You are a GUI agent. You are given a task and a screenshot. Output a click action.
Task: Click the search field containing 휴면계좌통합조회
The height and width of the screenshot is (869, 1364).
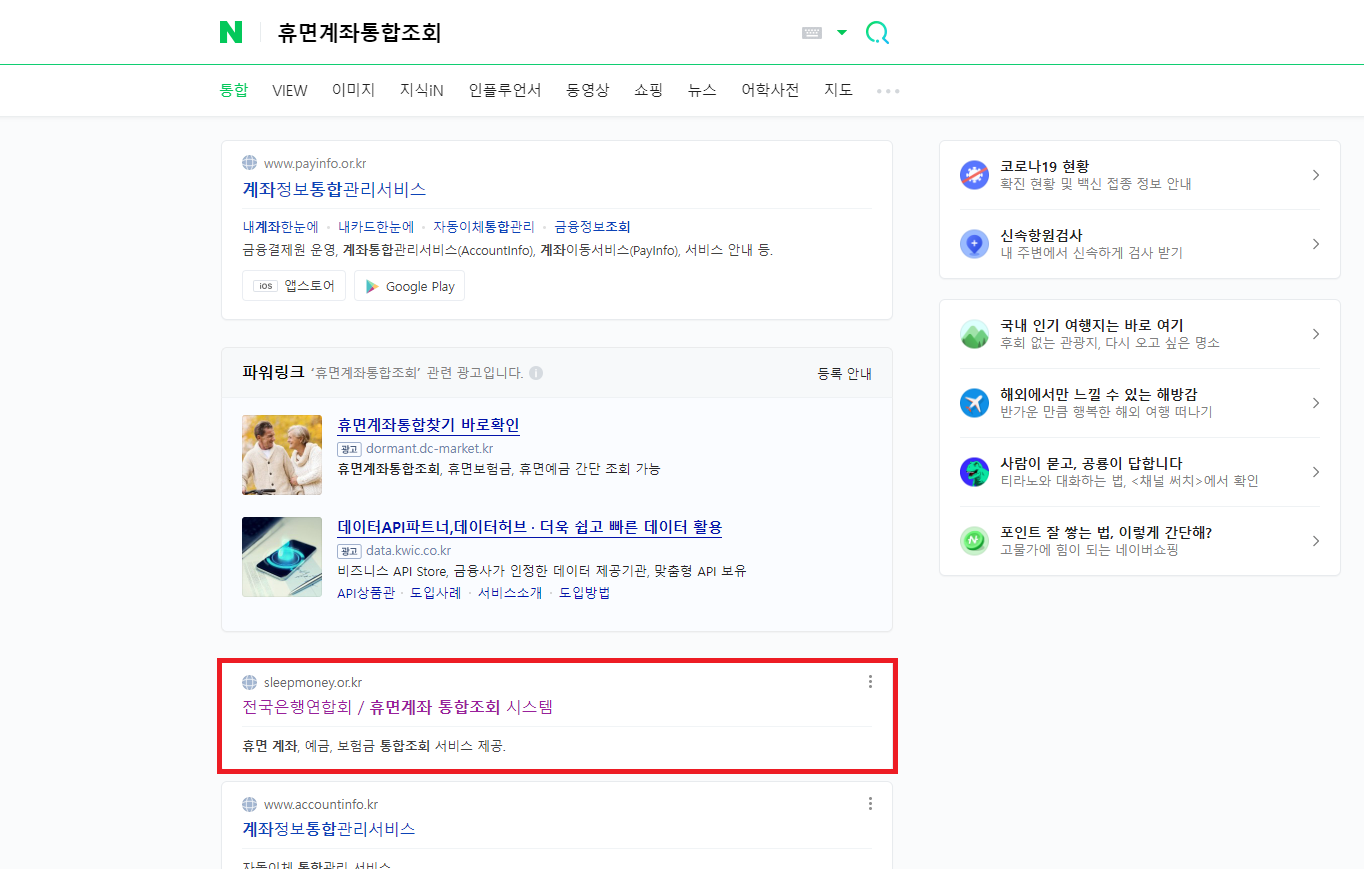pyautogui.click(x=530, y=33)
